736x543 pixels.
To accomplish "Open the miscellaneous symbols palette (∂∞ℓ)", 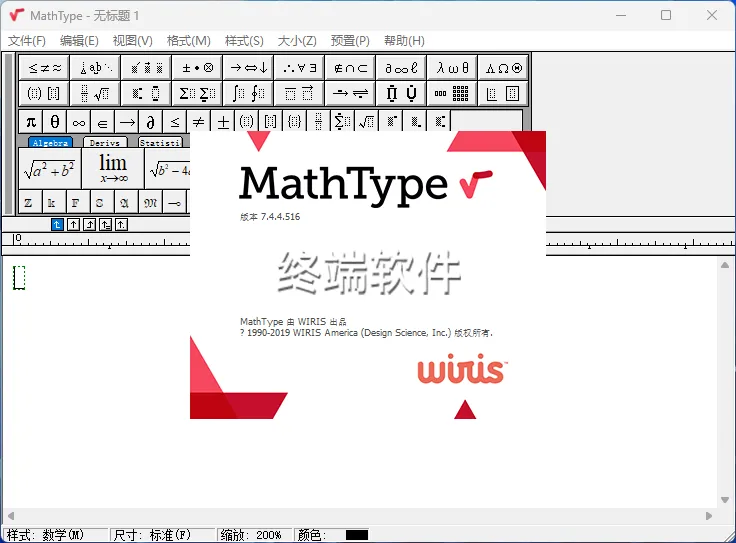I will [x=402, y=68].
